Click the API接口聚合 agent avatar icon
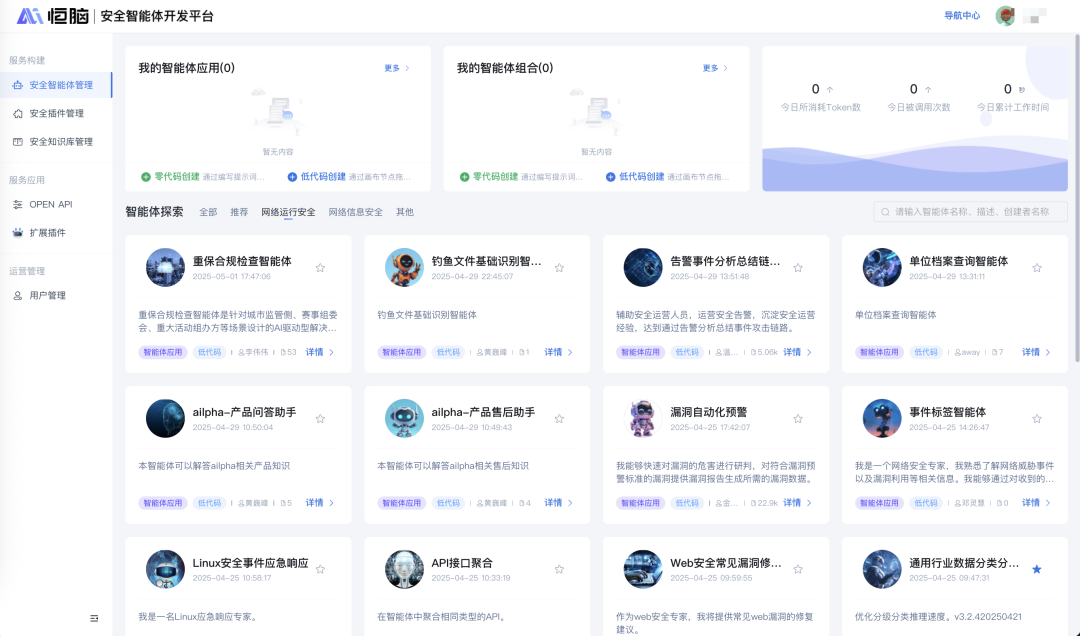Screen dimensions: 1080x636 [x=404, y=569]
